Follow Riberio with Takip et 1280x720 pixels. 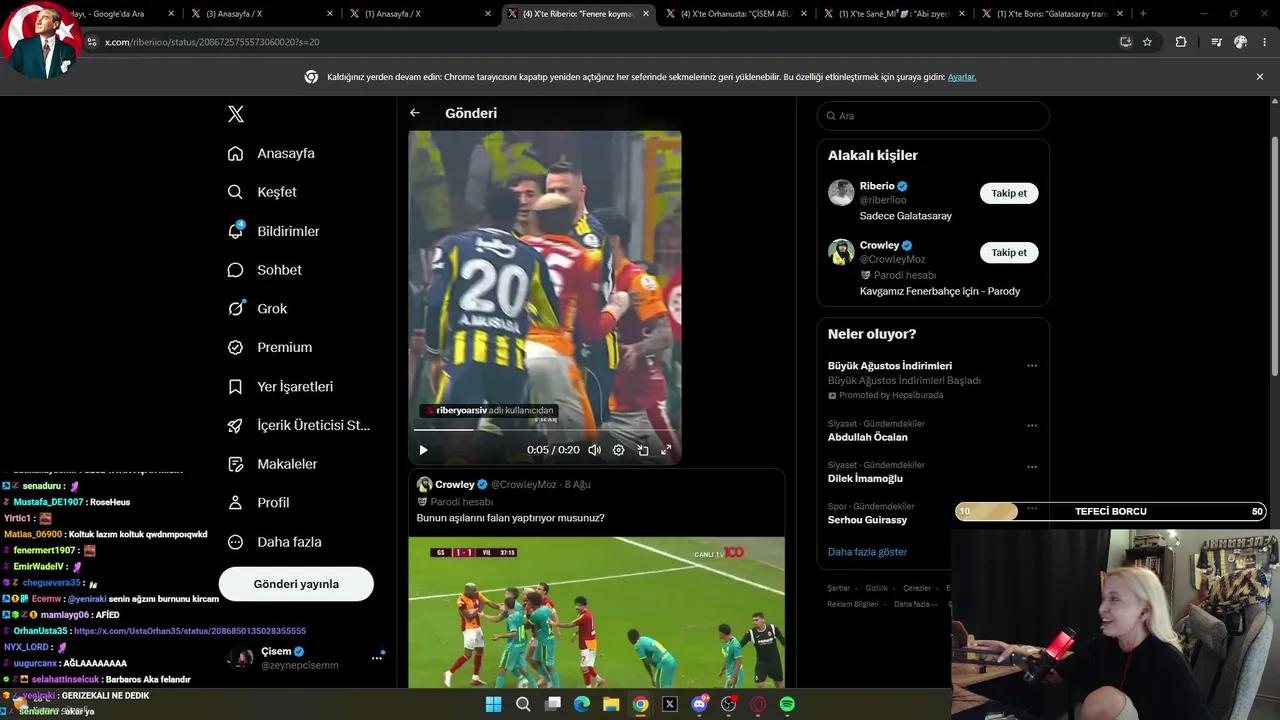point(1009,193)
